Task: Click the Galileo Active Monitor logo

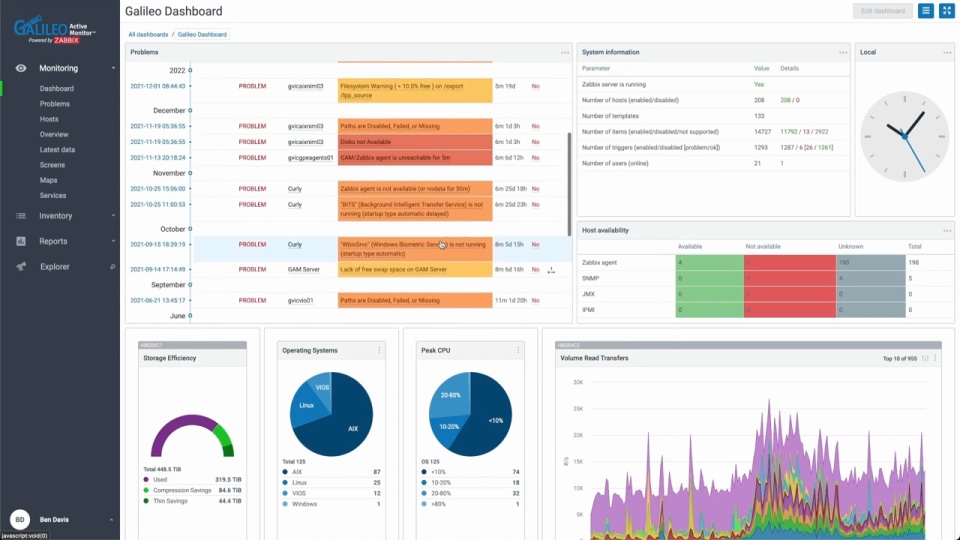Action: point(55,30)
